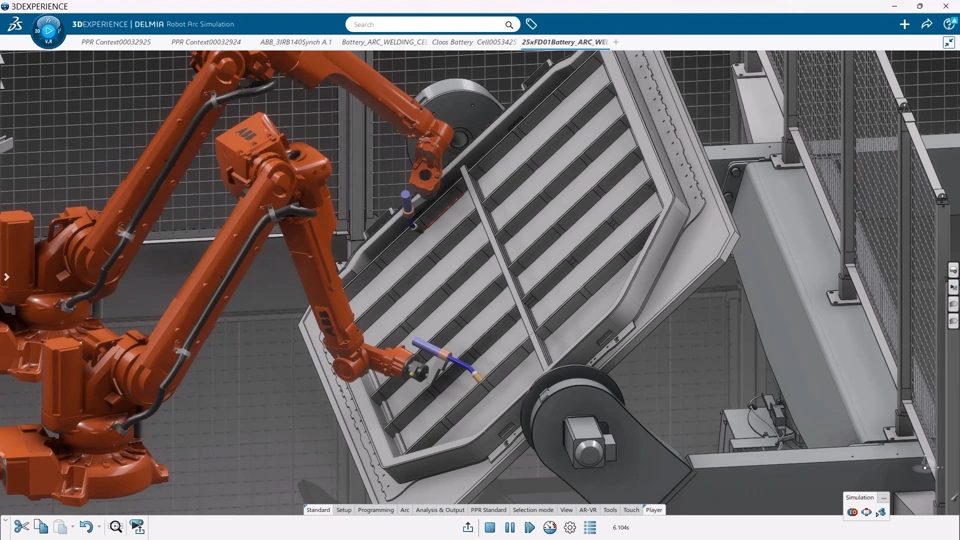This screenshot has height=540, width=960.
Task: Stop the simulation playback
Action: click(x=490, y=527)
